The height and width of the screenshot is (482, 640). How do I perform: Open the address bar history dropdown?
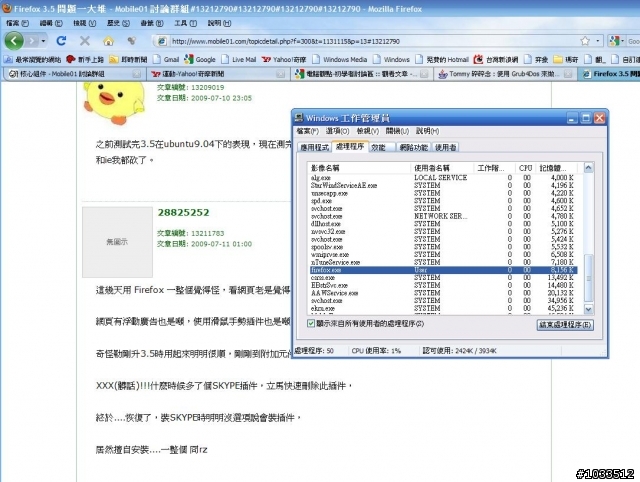(598, 41)
